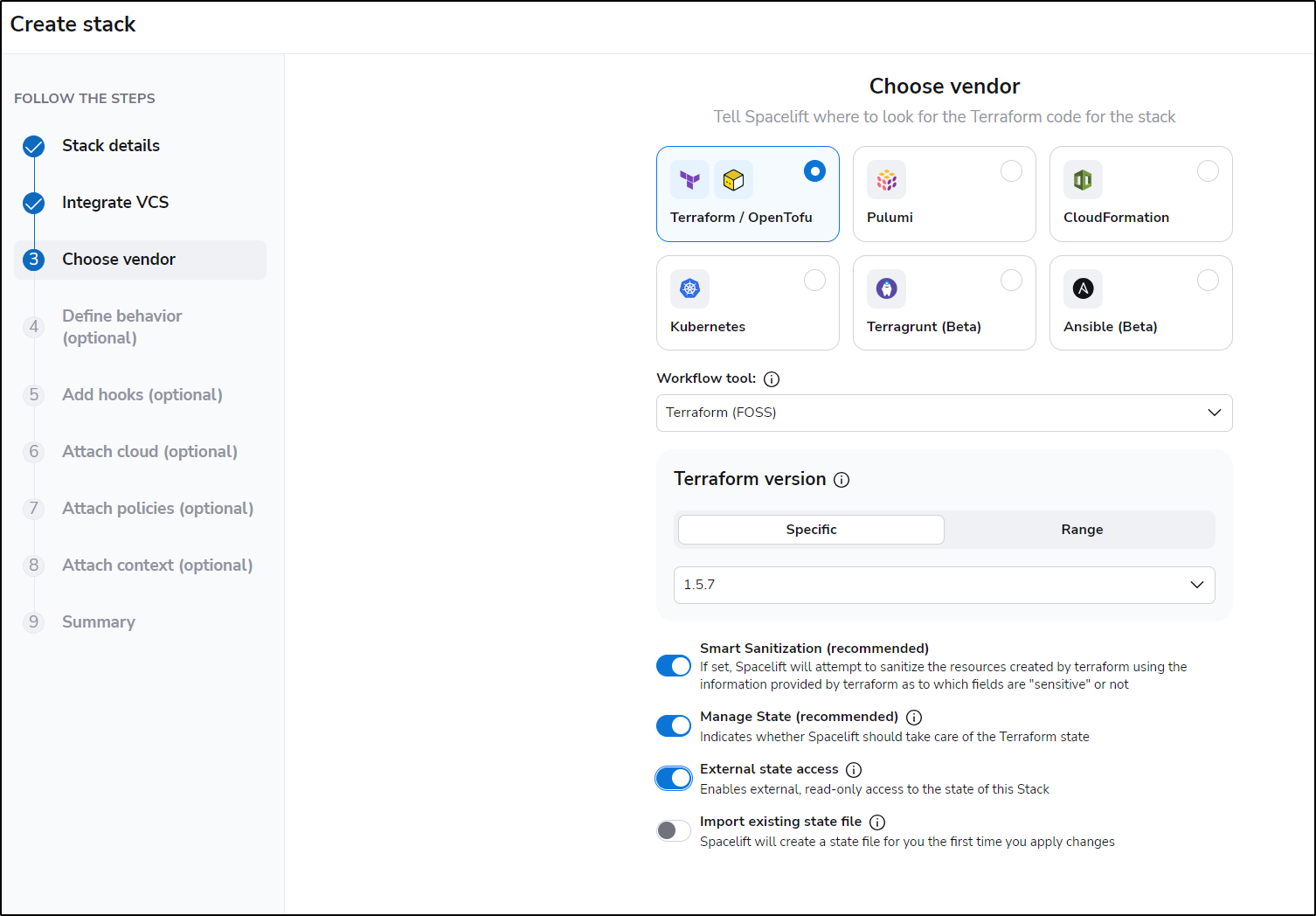Show info for Manage State
This screenshot has width=1316, height=916.
point(914,718)
